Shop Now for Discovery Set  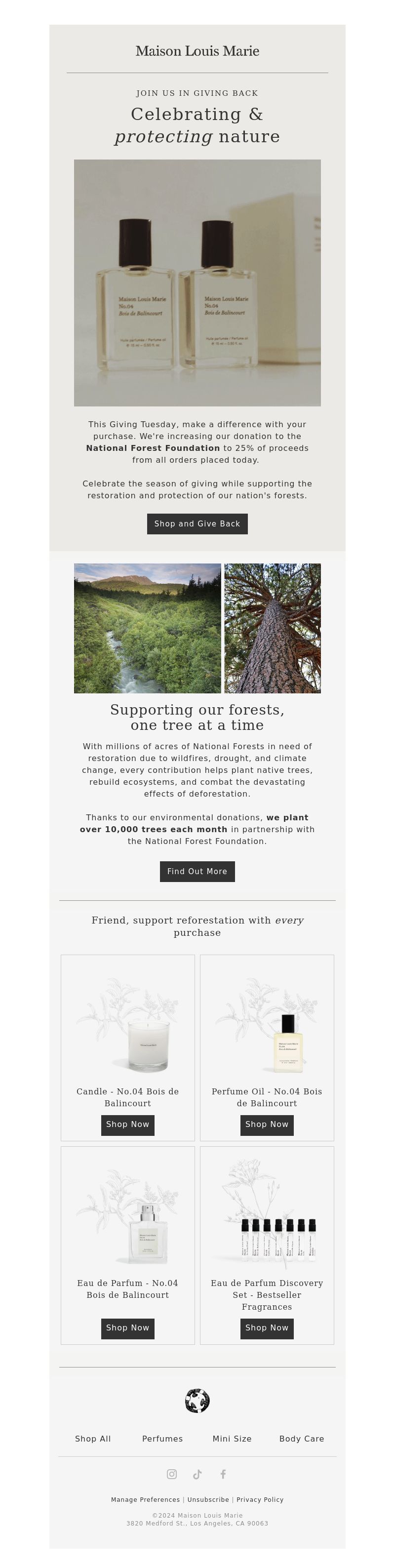pos(267,1328)
